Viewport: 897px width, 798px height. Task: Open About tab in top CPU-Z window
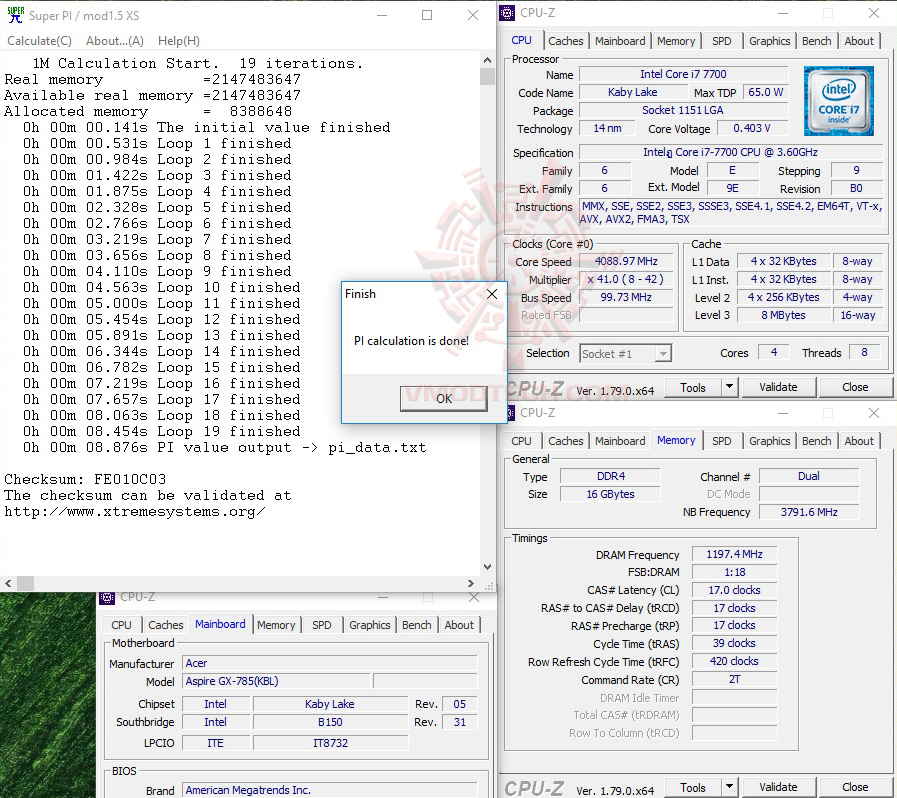pyautogui.click(x=859, y=41)
